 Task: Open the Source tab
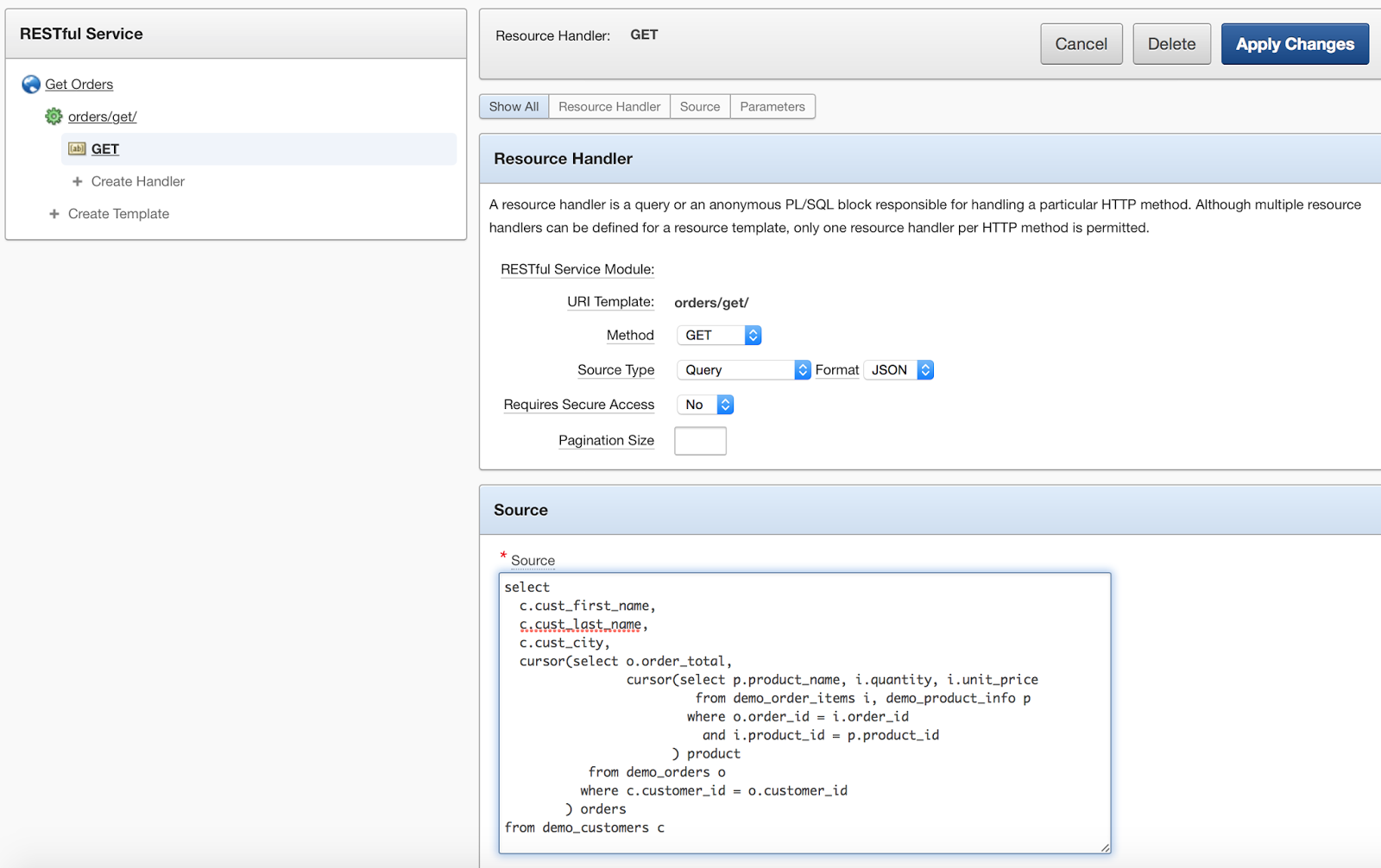click(699, 106)
